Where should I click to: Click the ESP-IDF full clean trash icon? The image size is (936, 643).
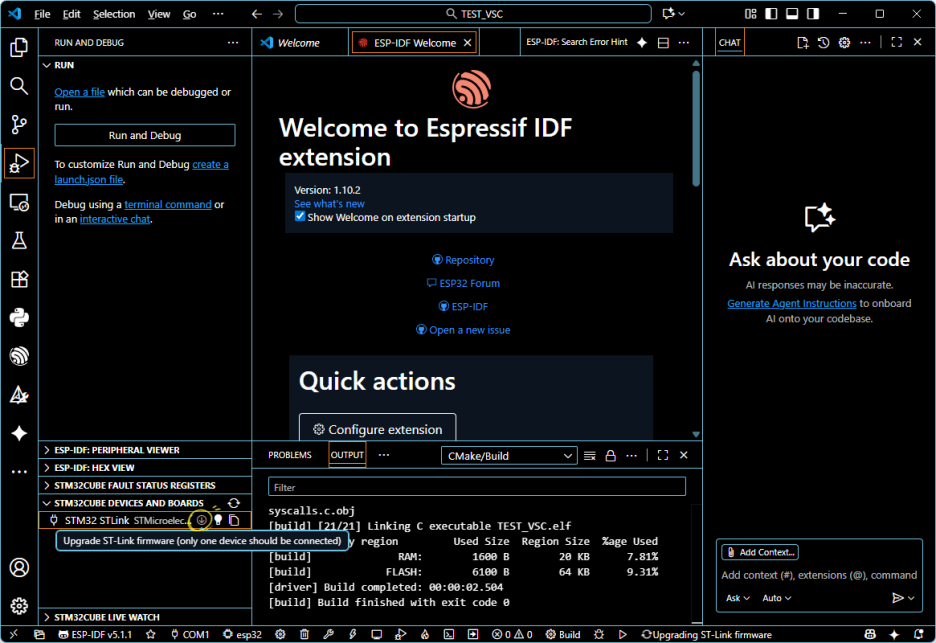click(304, 634)
